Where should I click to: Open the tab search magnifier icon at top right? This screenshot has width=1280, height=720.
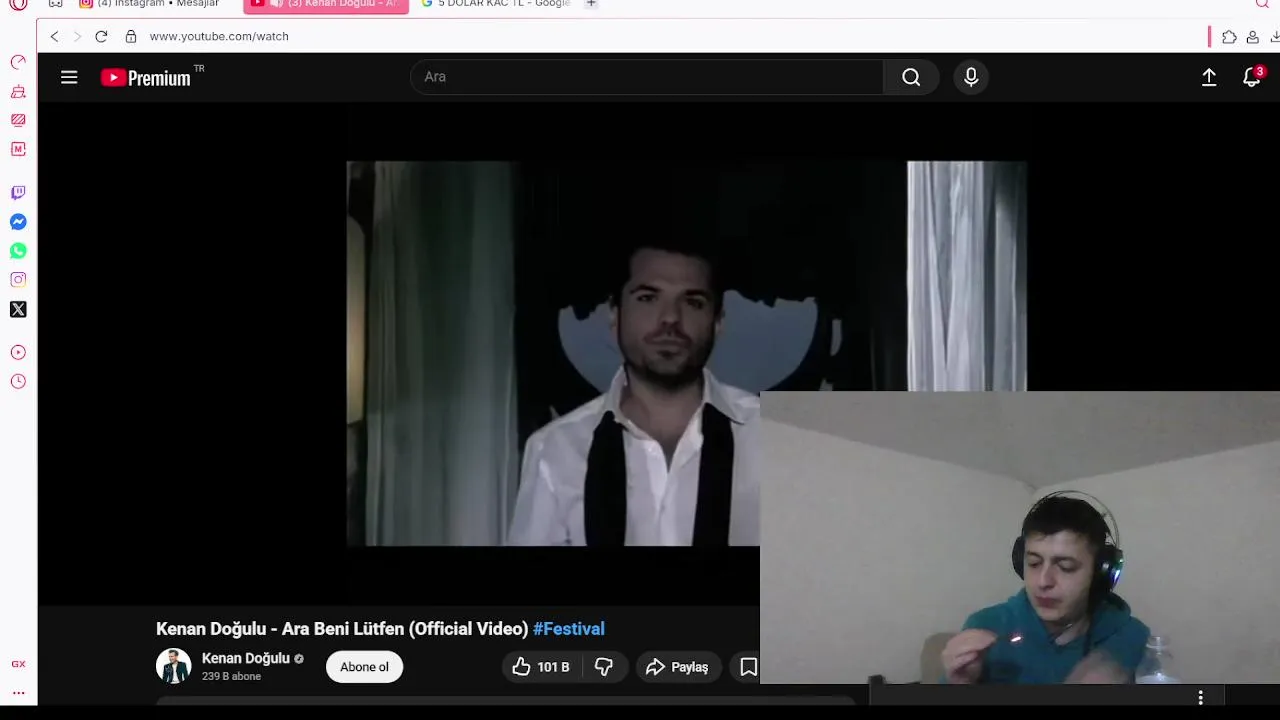(1263, 4)
